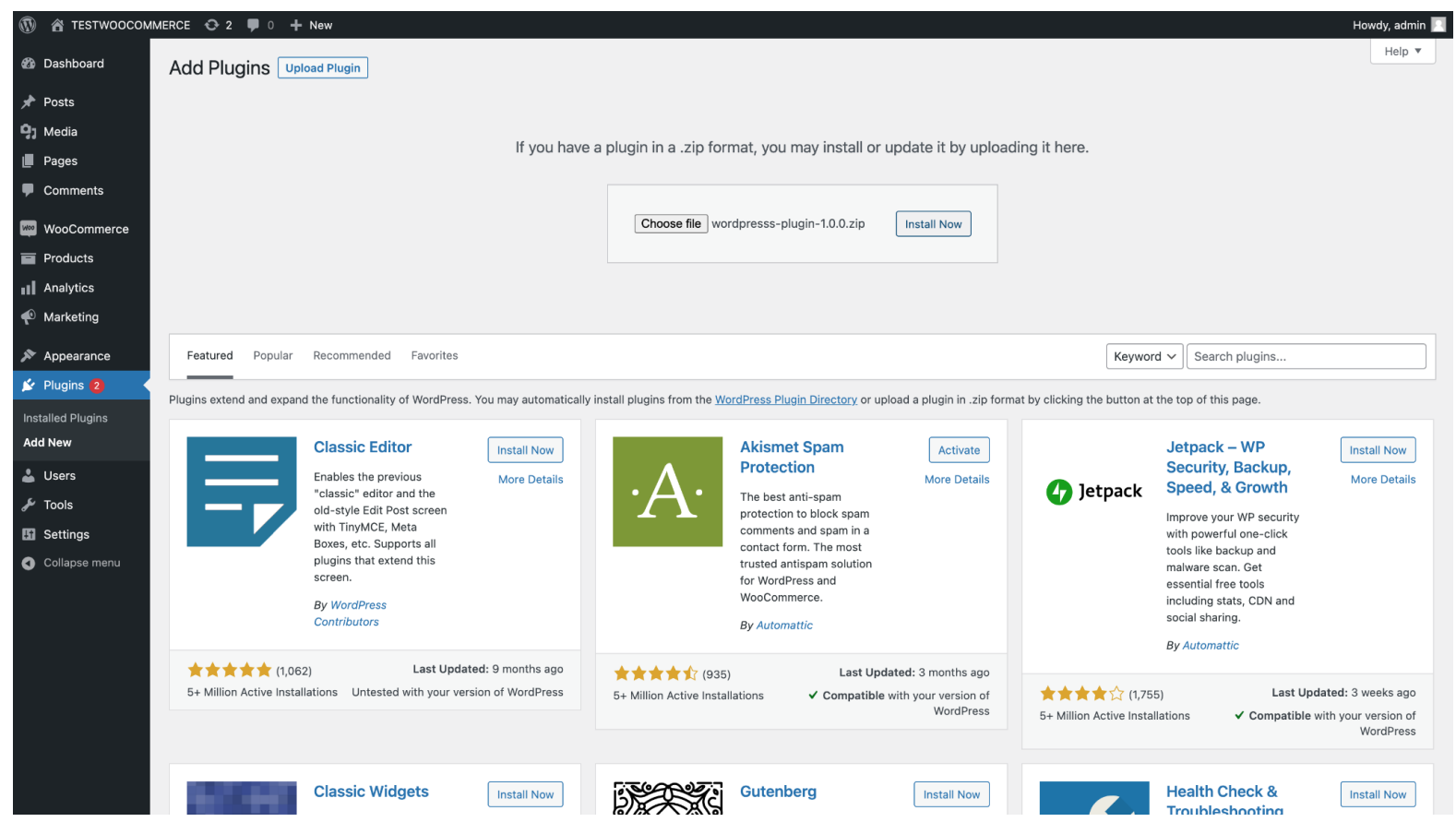
Task: Open the Classic Widgets title link
Action: coord(371,792)
